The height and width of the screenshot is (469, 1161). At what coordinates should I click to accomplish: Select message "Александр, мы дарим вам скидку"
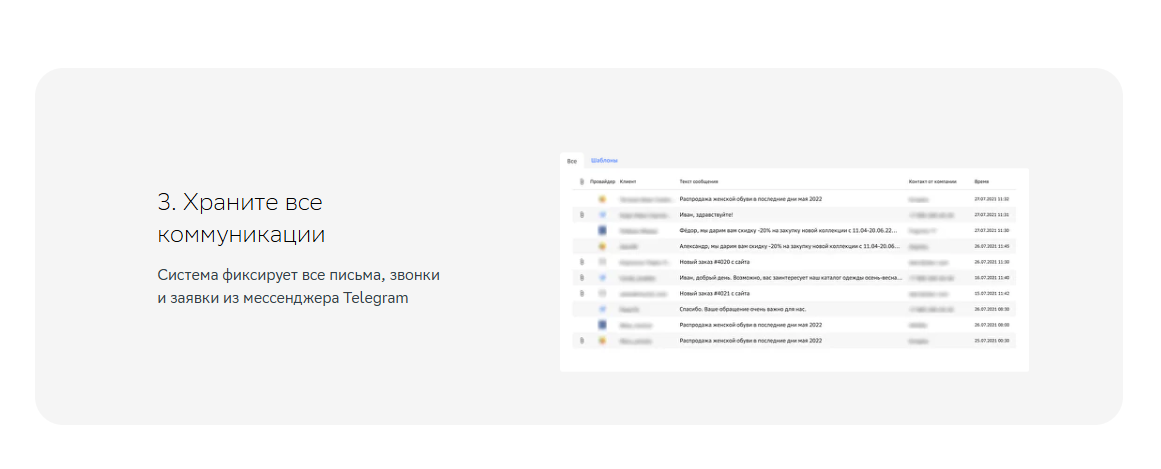(x=789, y=246)
